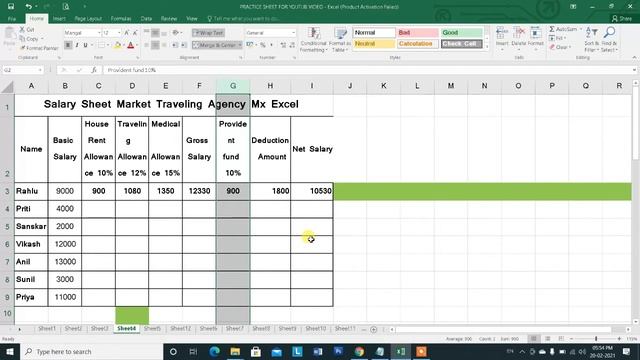The height and width of the screenshot is (360, 640).
Task: Open Google Chrome from the taskbar
Action: (359, 351)
